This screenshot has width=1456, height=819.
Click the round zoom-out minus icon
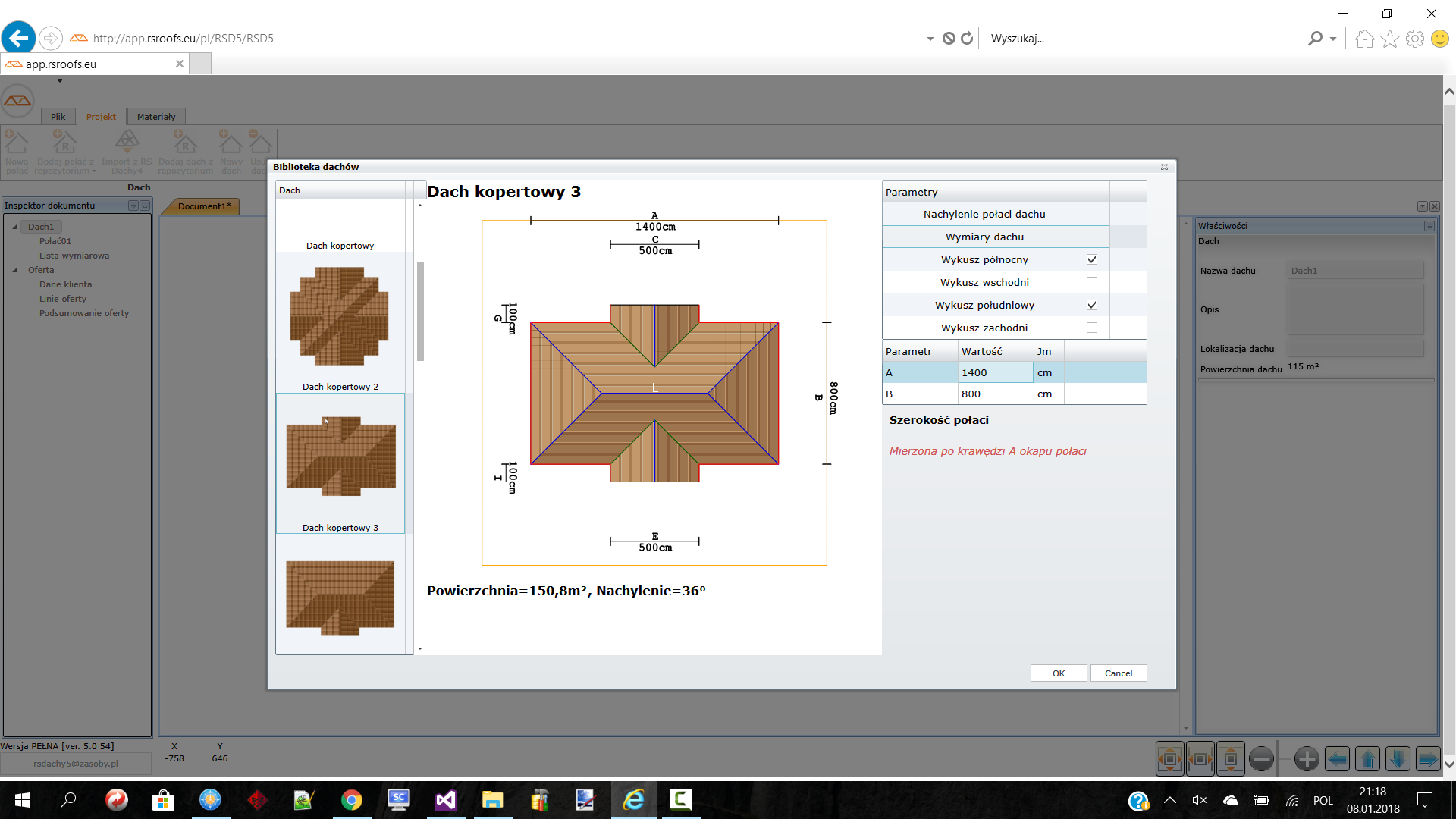coord(1261,758)
